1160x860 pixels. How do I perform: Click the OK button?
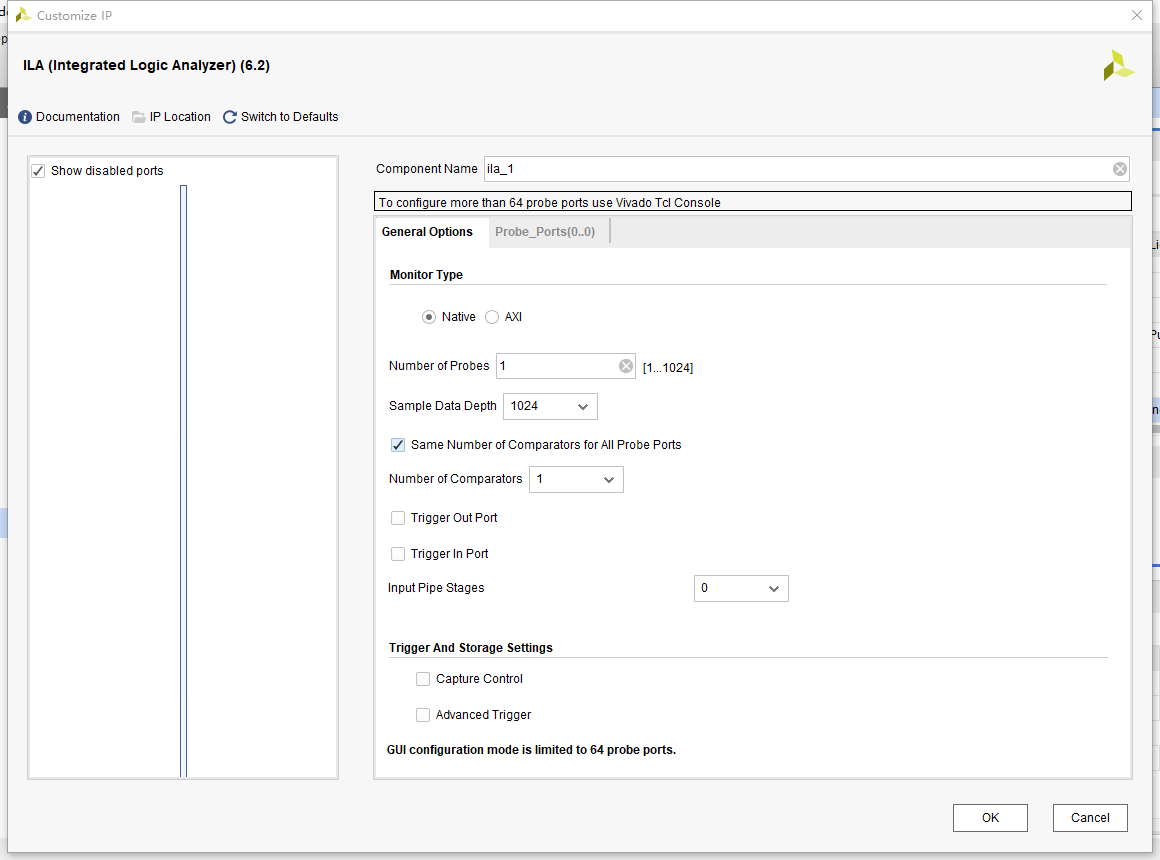tap(990, 818)
